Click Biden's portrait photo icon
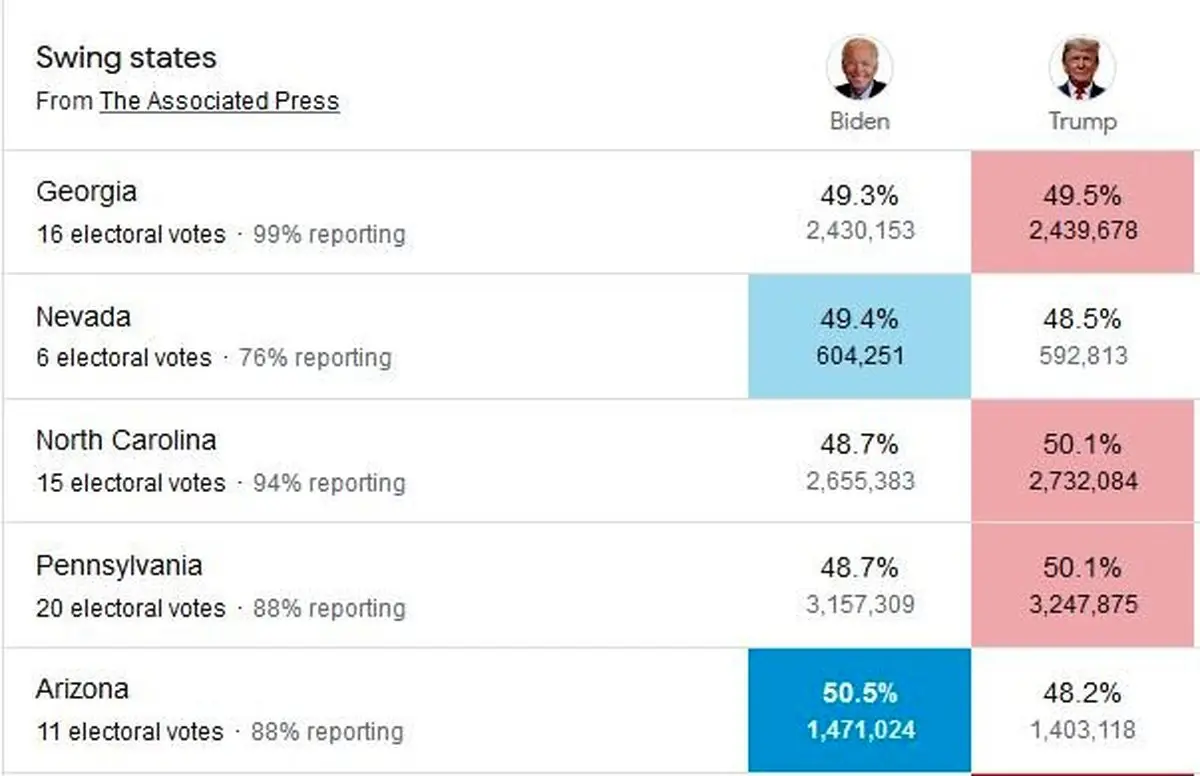The height and width of the screenshot is (776, 1200). [x=859, y=68]
